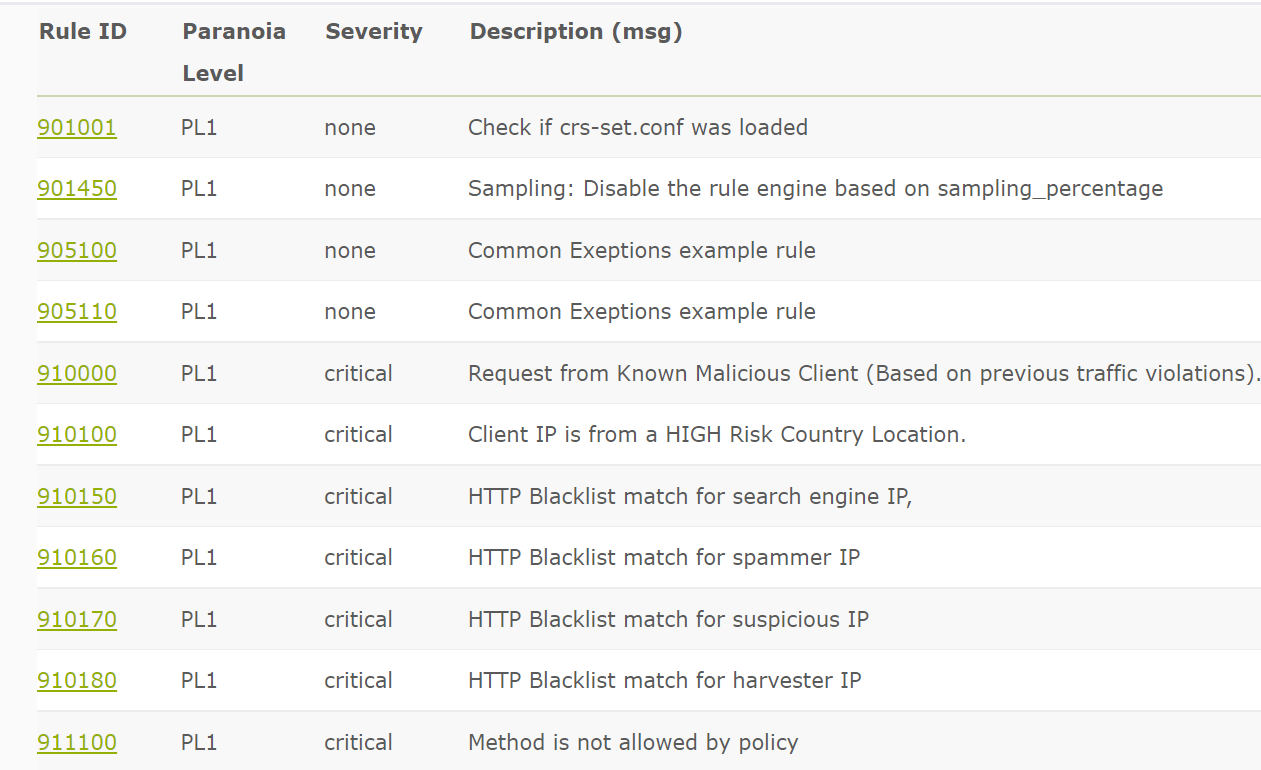This screenshot has width=1261, height=770.
Task: Click rule link 905110
Action: (x=77, y=312)
